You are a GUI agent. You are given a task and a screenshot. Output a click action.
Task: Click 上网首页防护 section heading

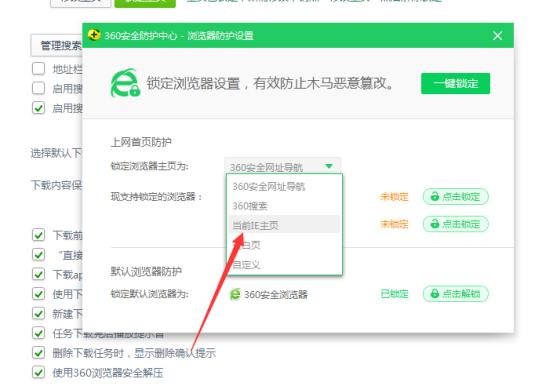point(141,142)
